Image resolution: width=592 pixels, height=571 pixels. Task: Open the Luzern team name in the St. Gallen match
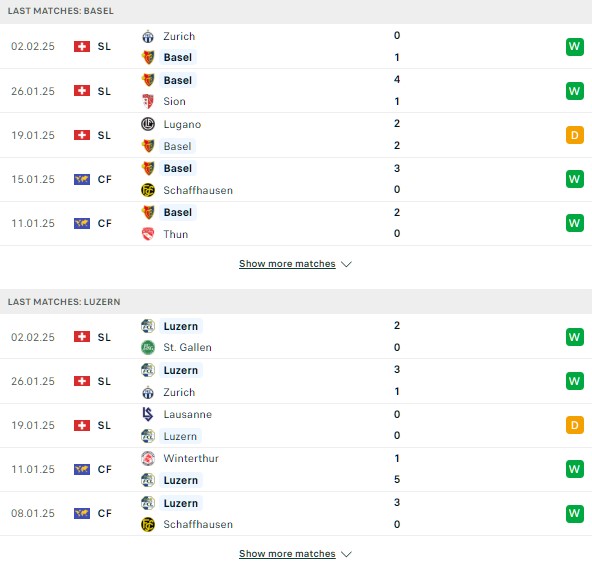pos(181,326)
